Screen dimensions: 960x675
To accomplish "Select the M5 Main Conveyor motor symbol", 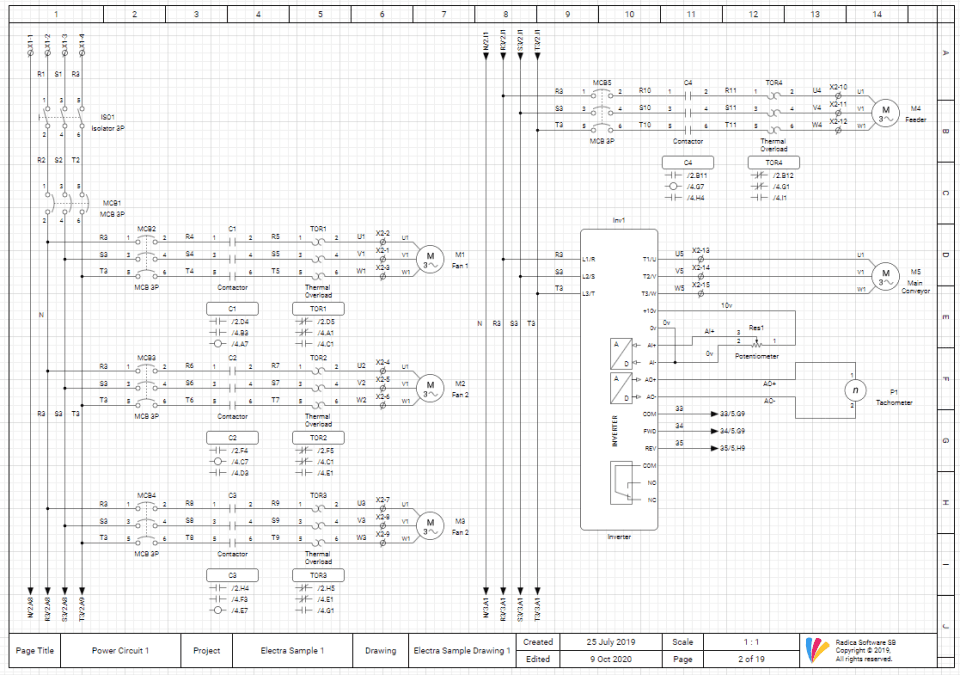I will tap(885, 277).
